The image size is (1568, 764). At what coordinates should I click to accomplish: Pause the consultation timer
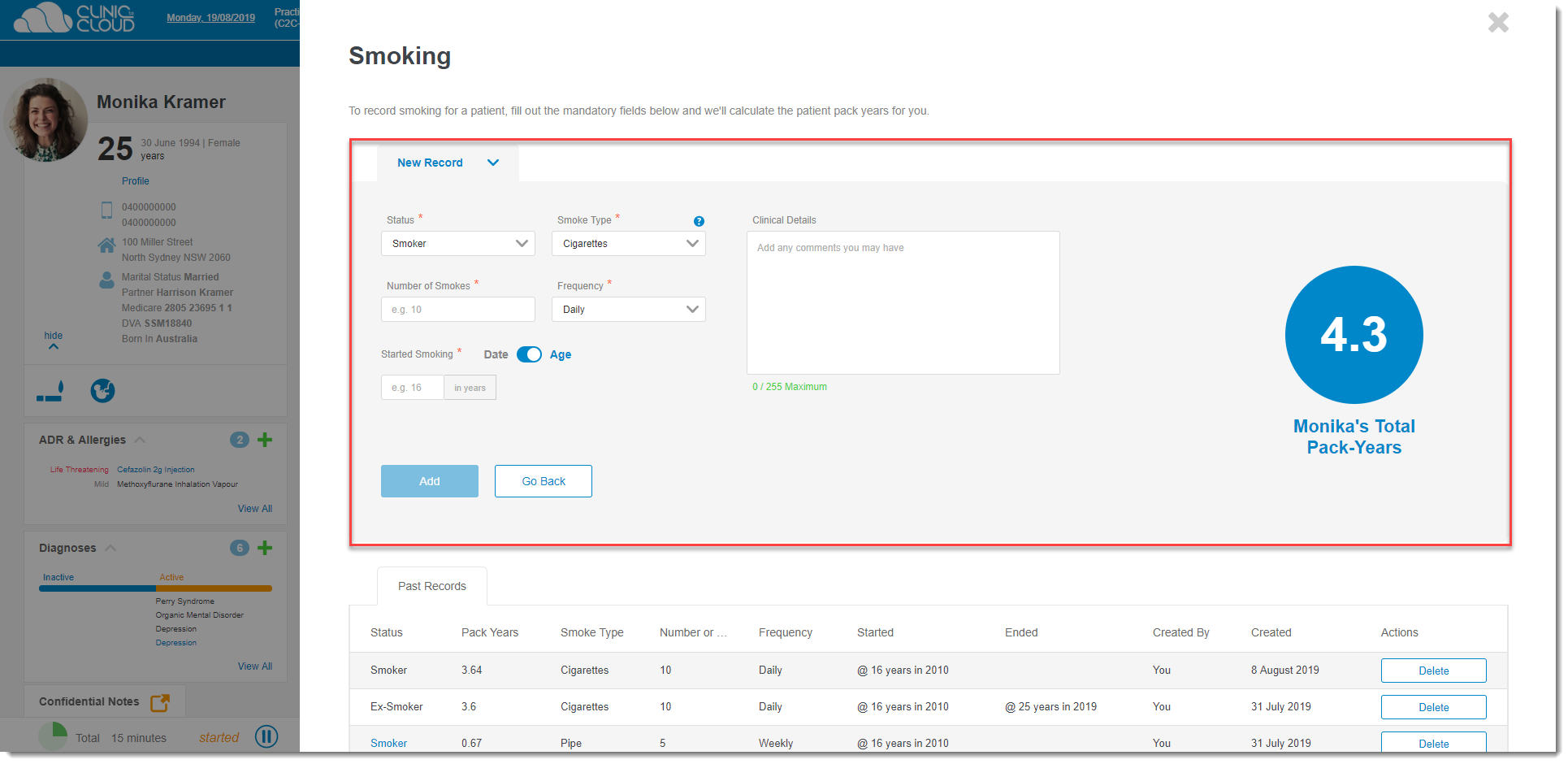coord(266,736)
